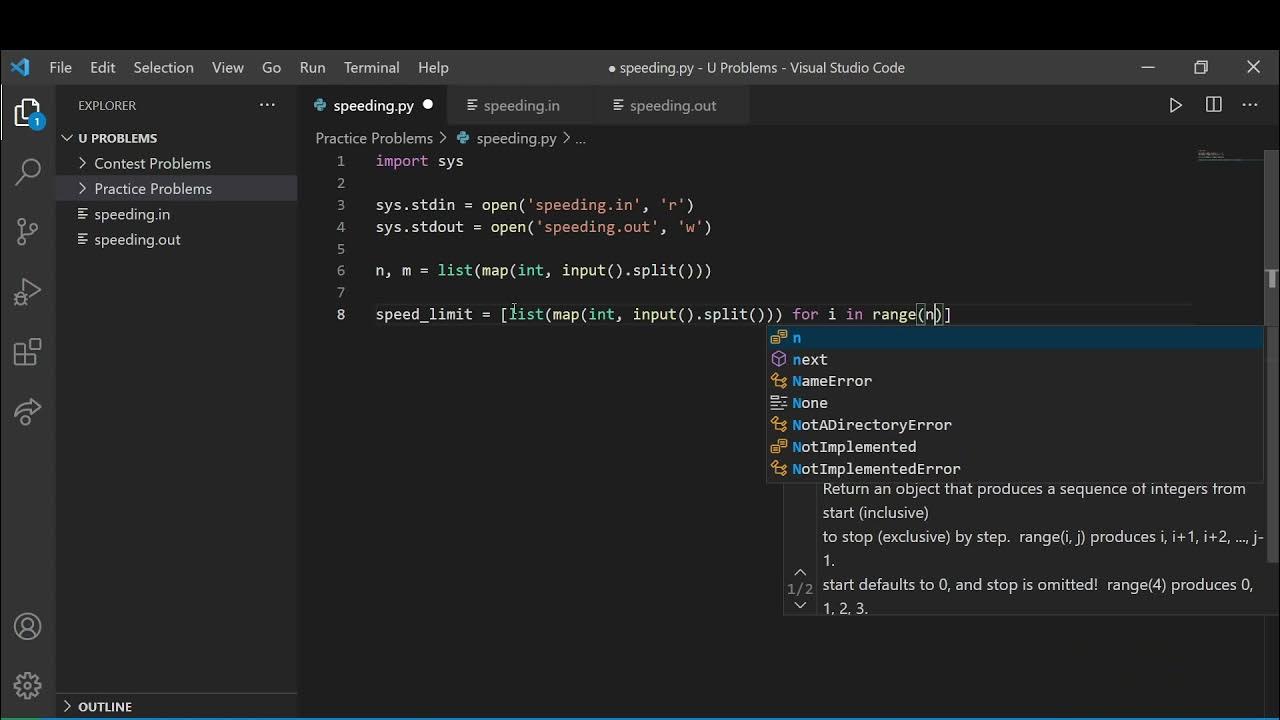The width and height of the screenshot is (1280, 720).
Task: Click line number 1 in gutter
Action: [x=341, y=161]
